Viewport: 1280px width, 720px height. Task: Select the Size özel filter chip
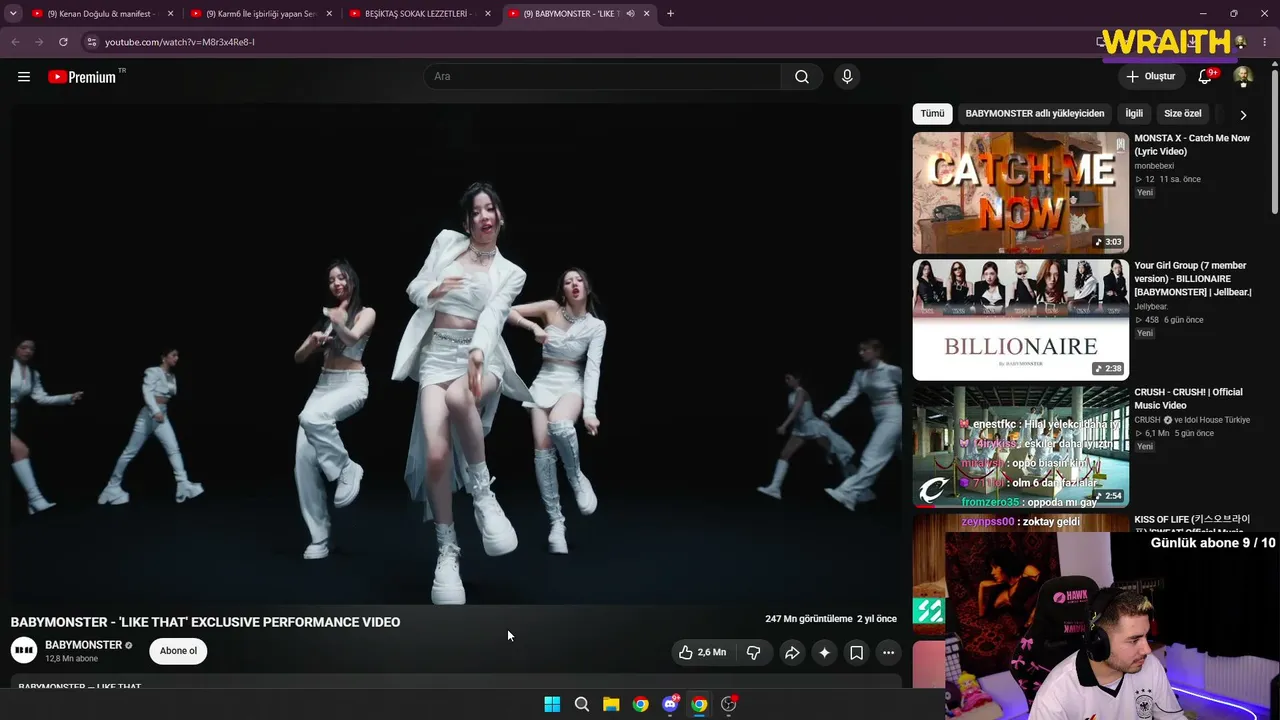click(x=1183, y=114)
